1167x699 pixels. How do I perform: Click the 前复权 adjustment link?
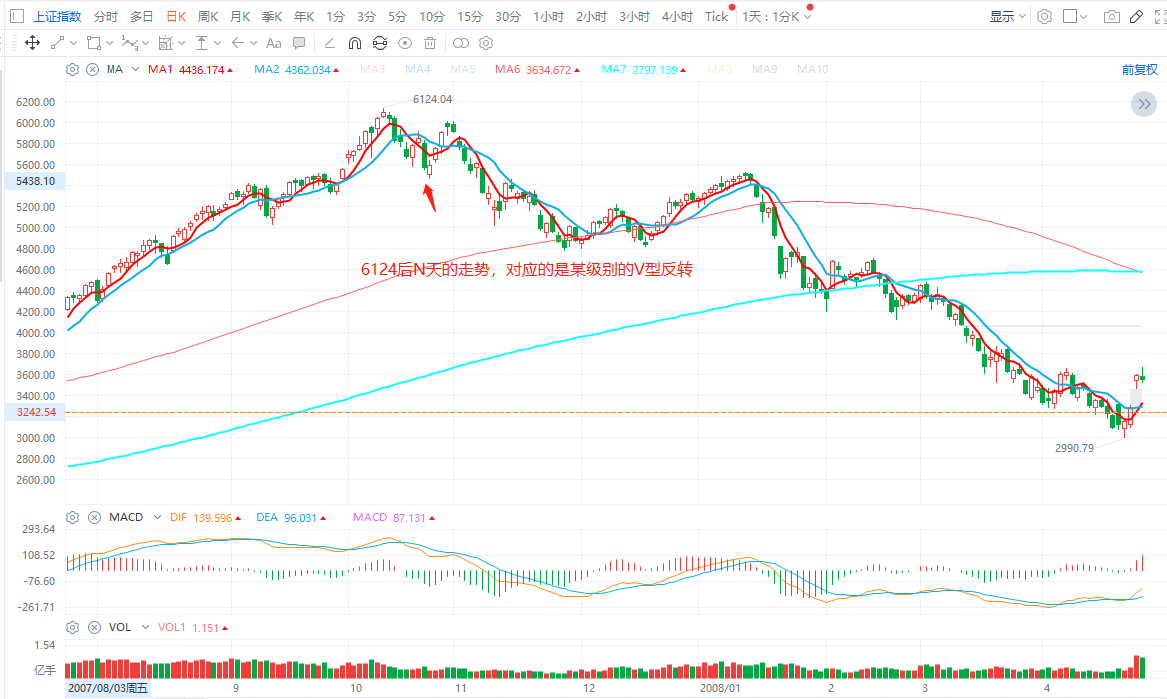coord(1139,69)
